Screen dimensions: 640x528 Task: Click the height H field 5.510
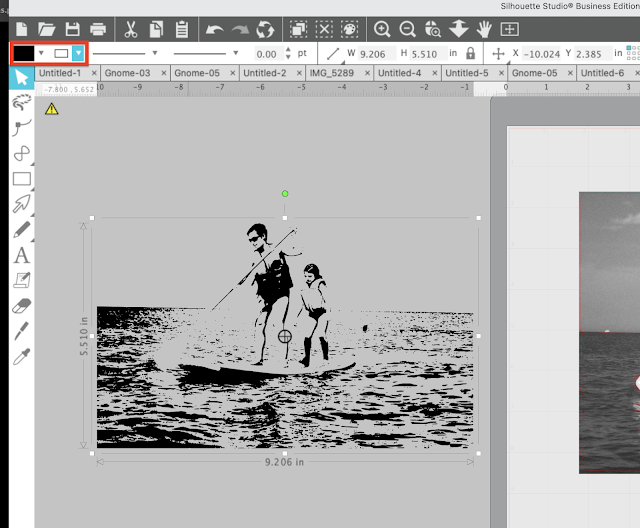tap(427, 54)
